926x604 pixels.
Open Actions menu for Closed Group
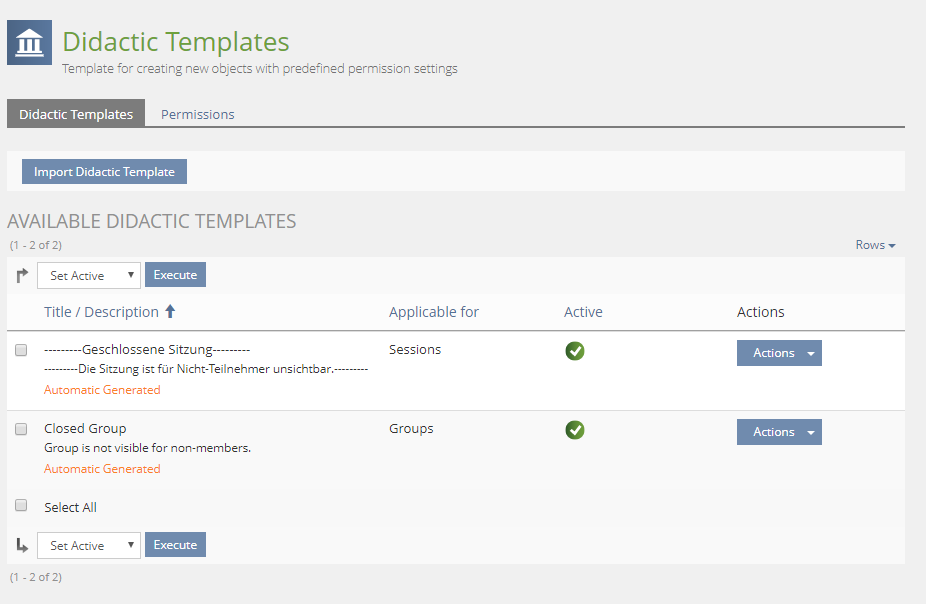coord(779,432)
